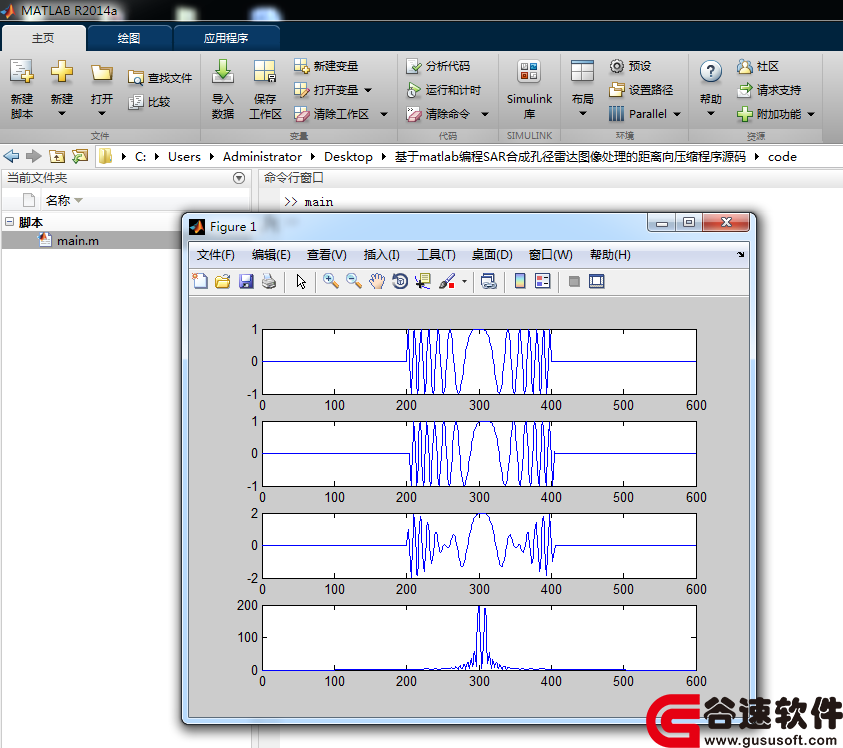Click Open File icon in Figure 1 toolbar

[223, 281]
